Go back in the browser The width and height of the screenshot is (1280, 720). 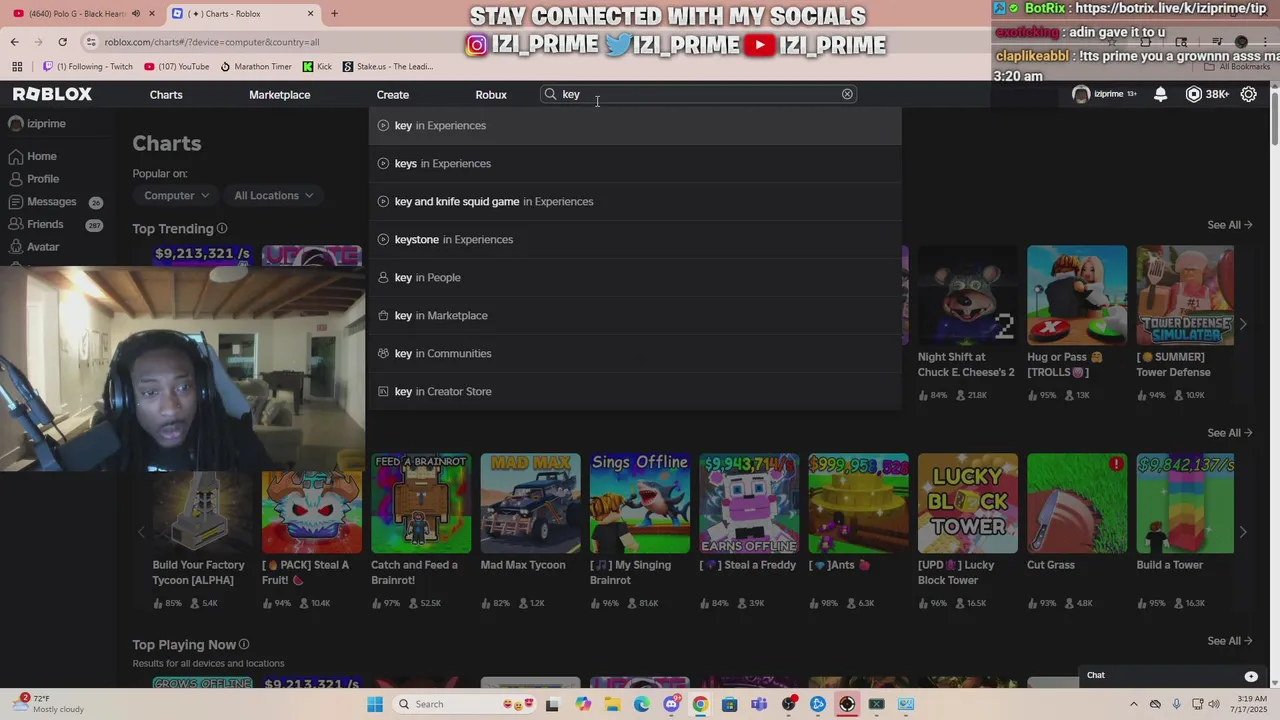click(15, 42)
